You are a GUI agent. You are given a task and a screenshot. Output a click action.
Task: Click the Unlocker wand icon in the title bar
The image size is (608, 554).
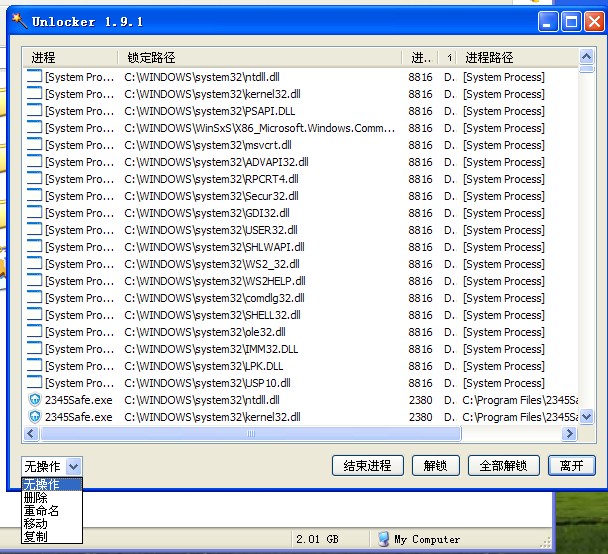19,21
